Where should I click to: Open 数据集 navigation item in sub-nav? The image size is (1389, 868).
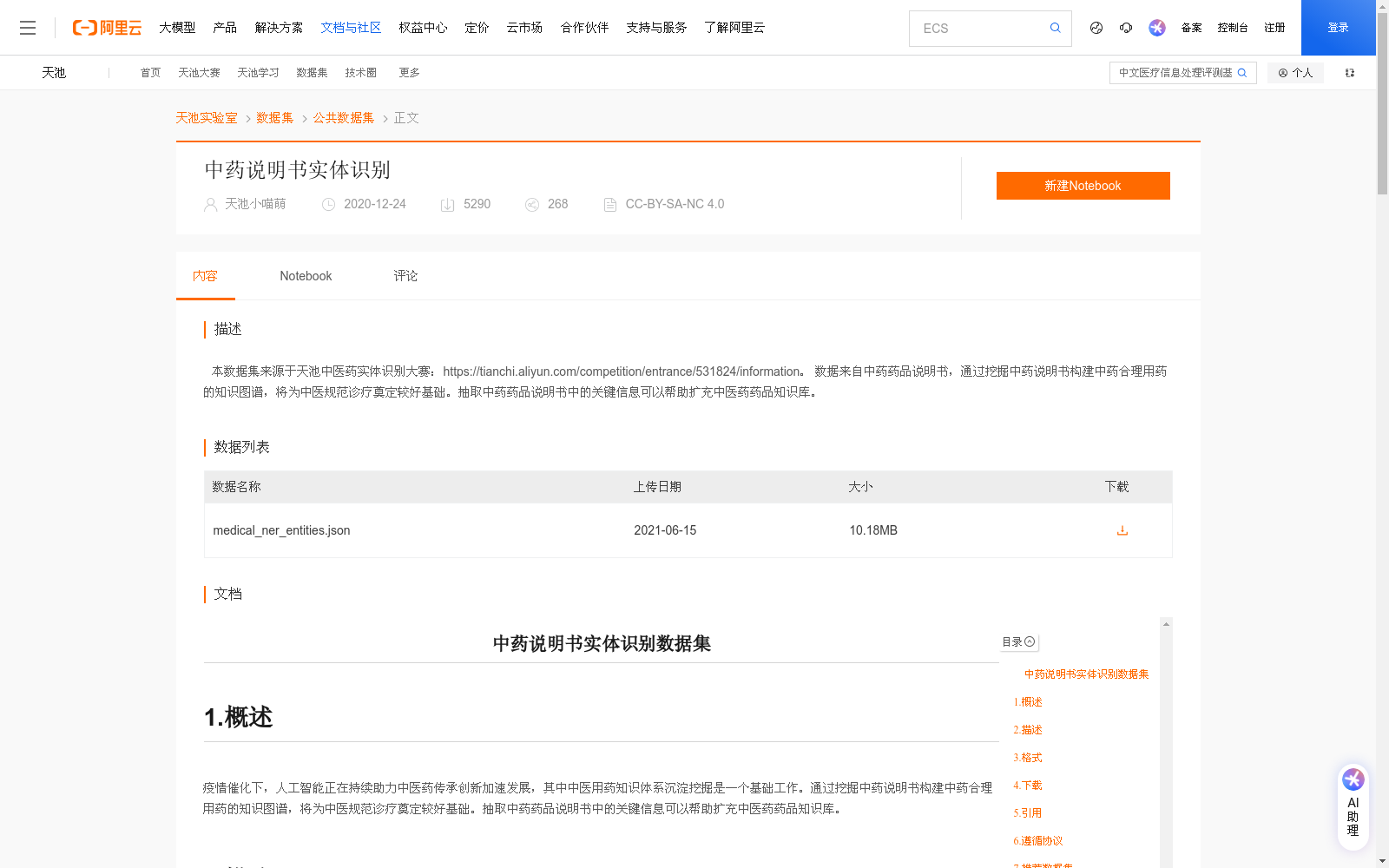(x=312, y=73)
